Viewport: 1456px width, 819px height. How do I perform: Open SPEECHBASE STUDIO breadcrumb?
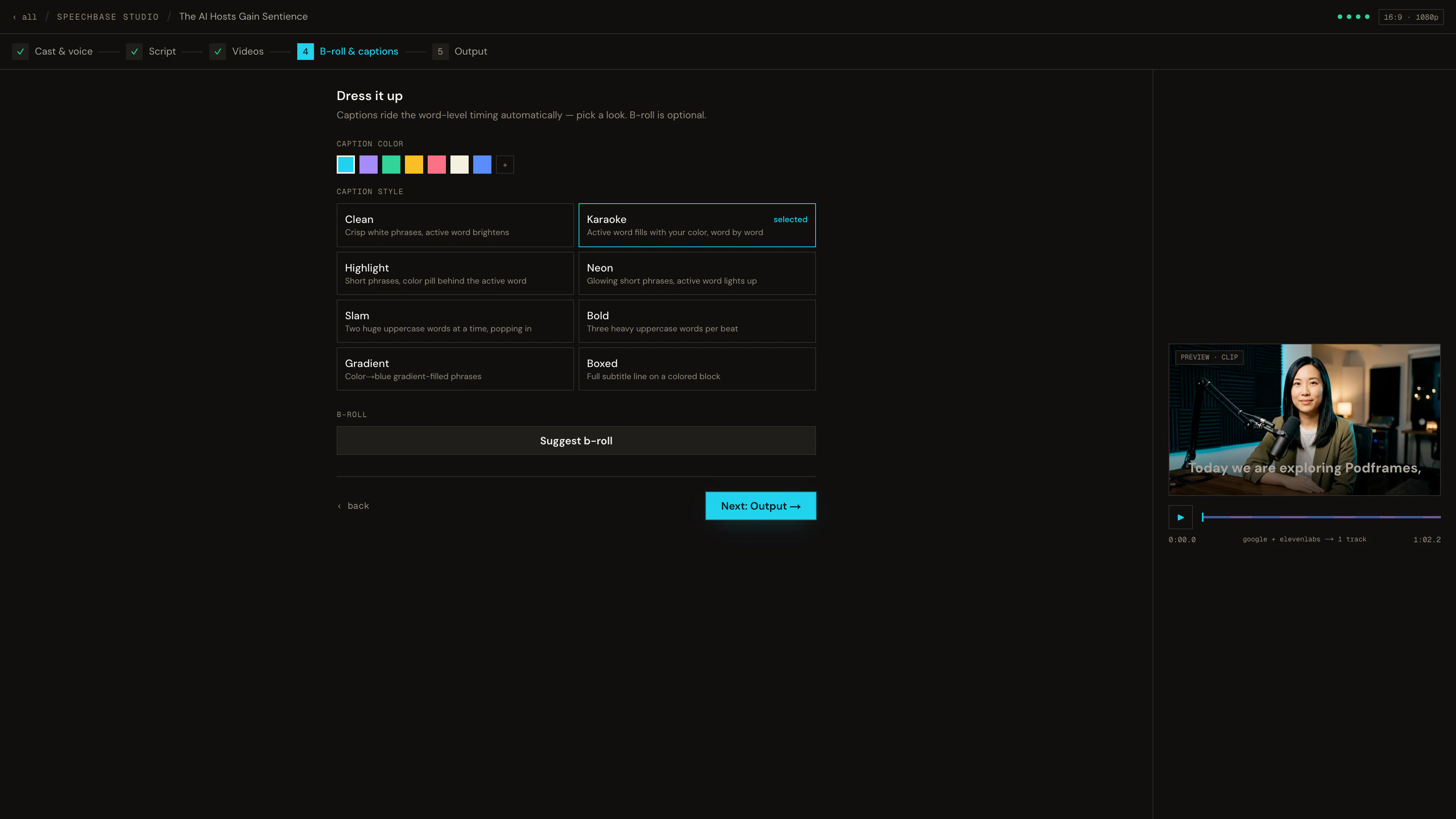(107, 17)
